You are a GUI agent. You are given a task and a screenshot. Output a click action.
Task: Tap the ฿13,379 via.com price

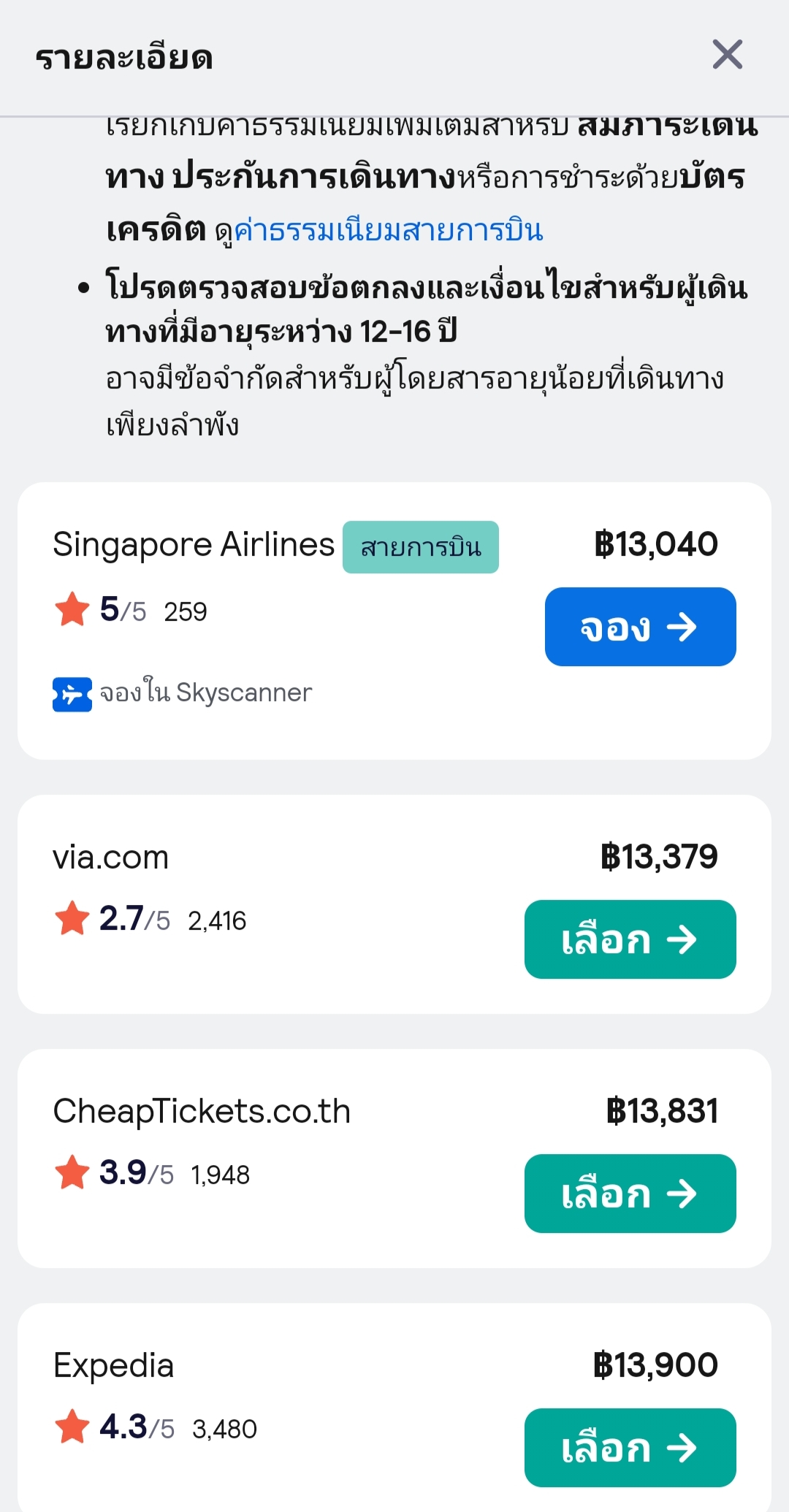[658, 857]
